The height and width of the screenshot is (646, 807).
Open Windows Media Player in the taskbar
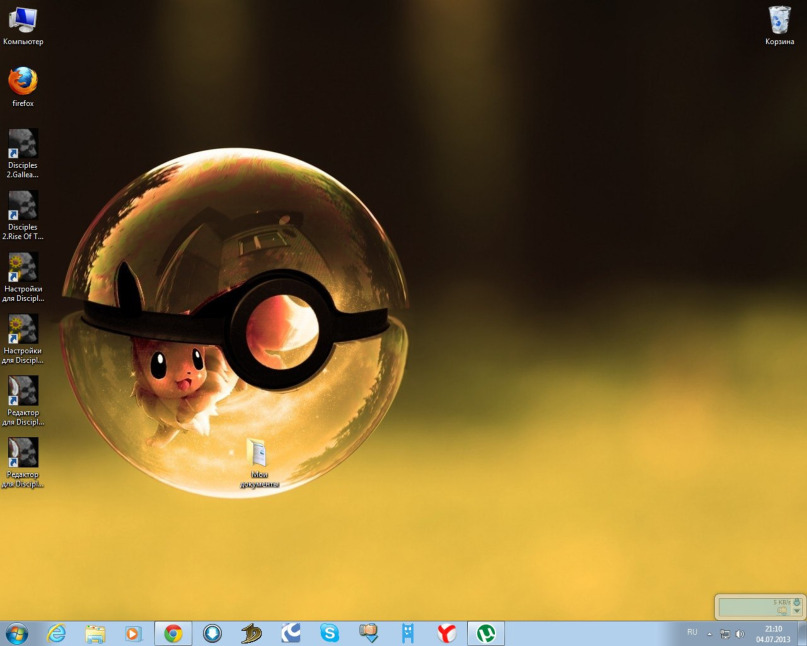(x=134, y=633)
